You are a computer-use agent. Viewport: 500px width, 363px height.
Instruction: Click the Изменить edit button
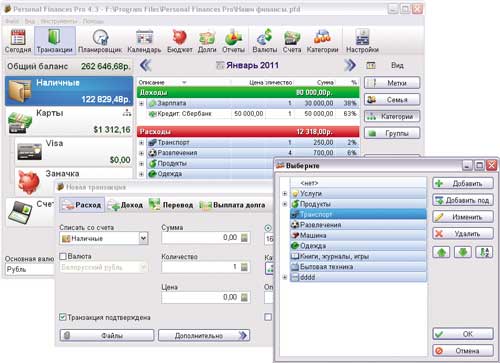(x=463, y=217)
